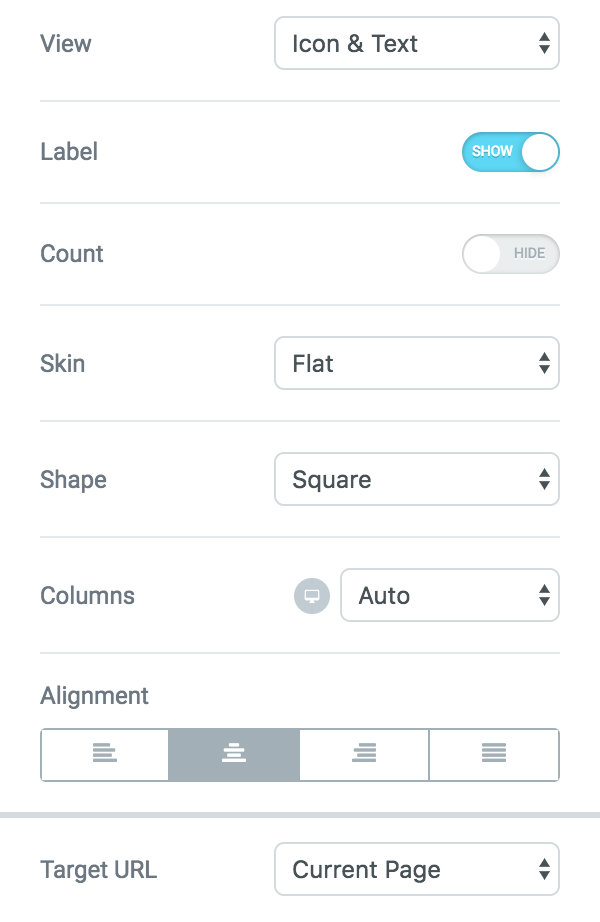Expand the Target URL Current Page dropdown
This screenshot has height=922, width=600.
point(416,870)
